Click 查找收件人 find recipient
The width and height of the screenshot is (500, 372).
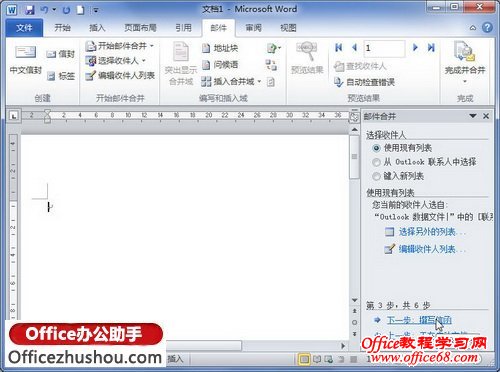(360, 66)
